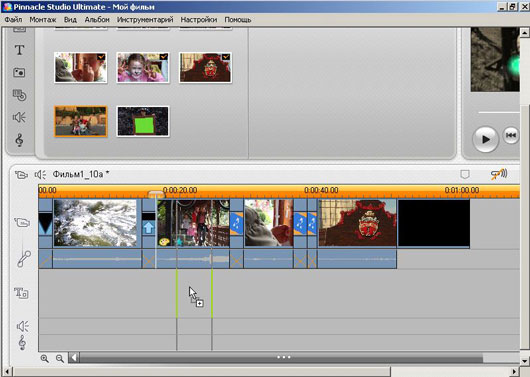
Task: Select the red crest clip's audio waveform
Action: [357, 259]
